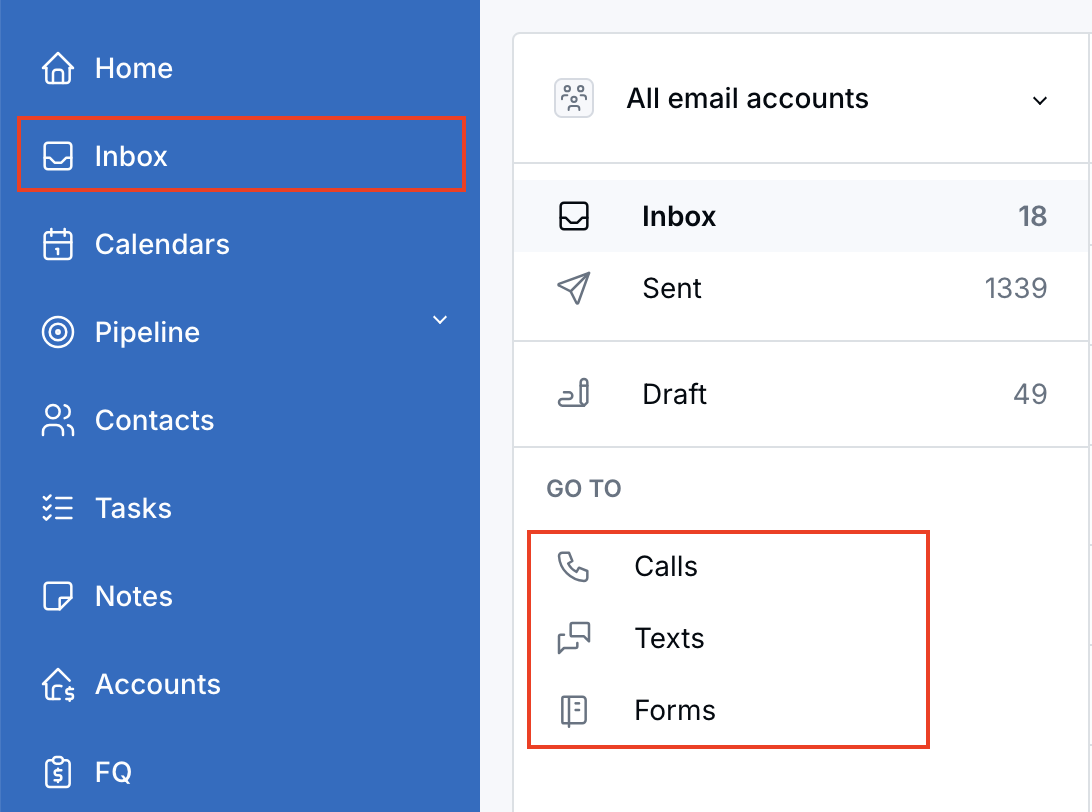This screenshot has height=812, width=1092.
Task: Click the Calls phone icon
Action: (x=573, y=566)
